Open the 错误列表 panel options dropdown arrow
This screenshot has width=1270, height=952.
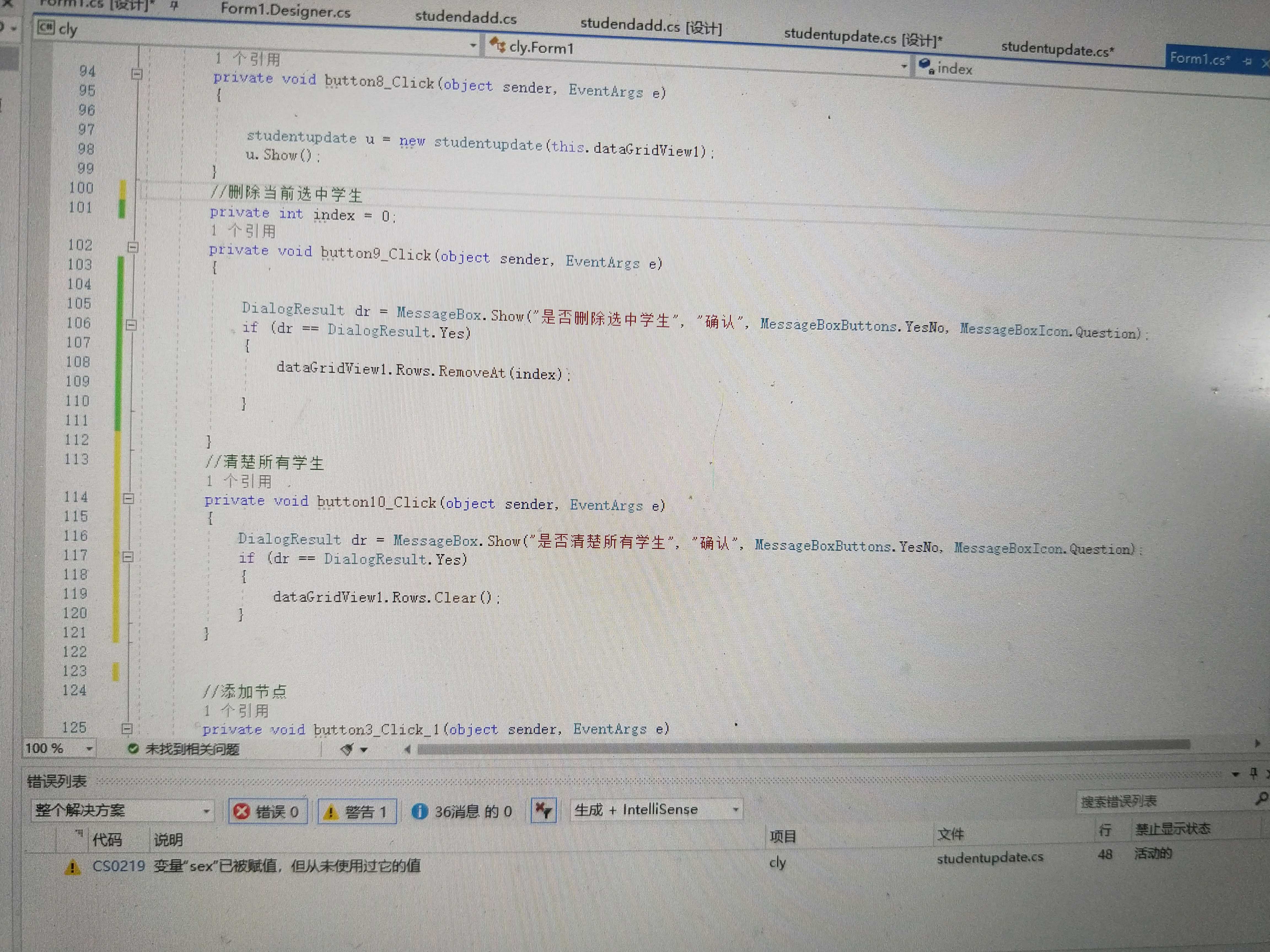click(x=1236, y=774)
